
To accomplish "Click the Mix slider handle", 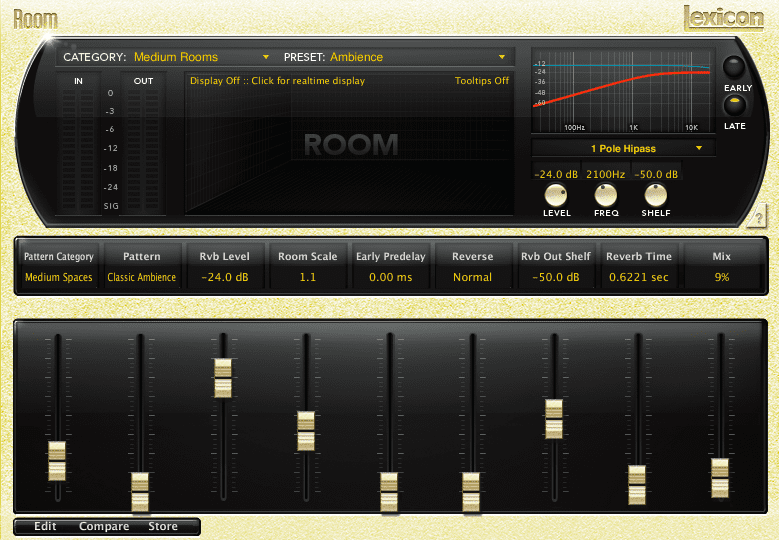I will pos(720,478).
